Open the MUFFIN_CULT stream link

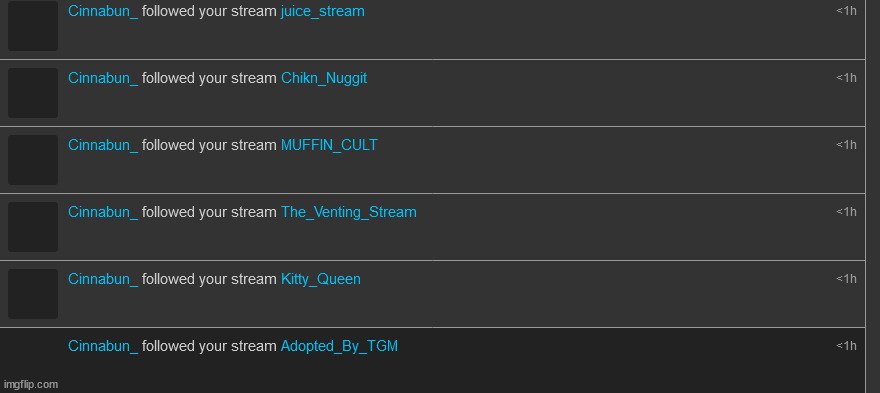329,145
